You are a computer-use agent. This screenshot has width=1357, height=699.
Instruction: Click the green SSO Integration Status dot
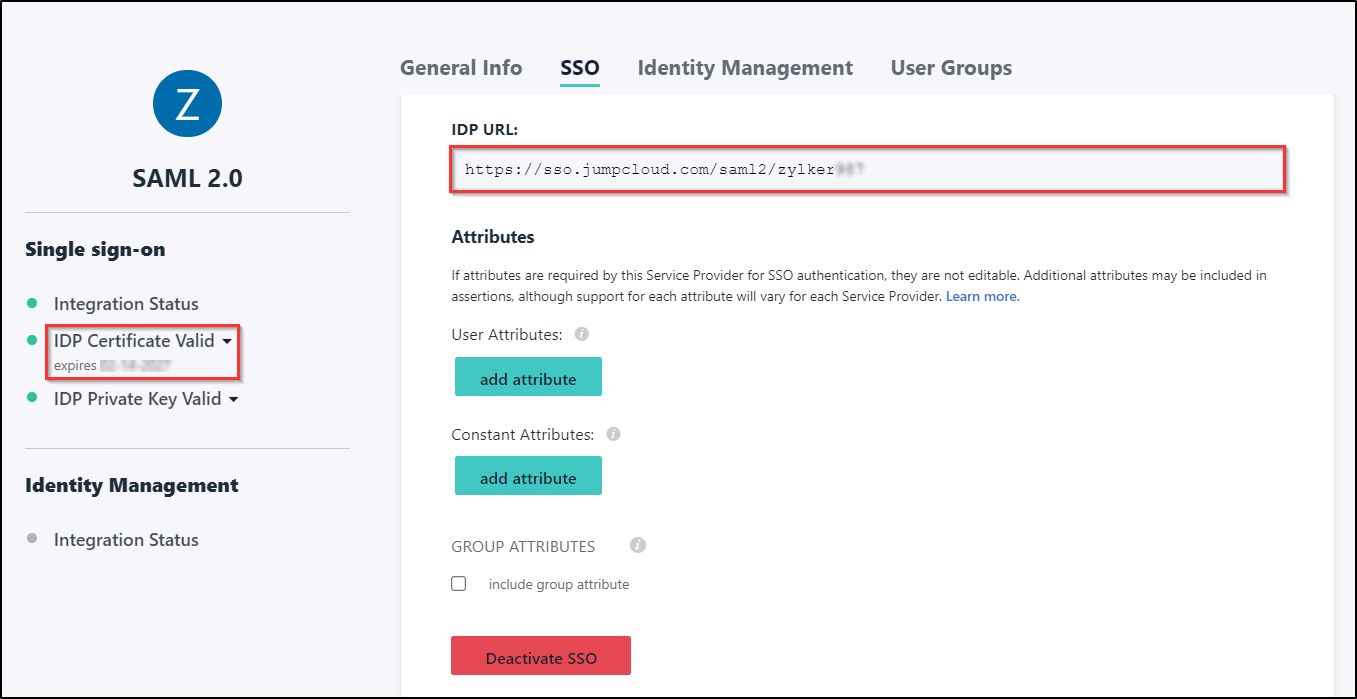[x=32, y=303]
